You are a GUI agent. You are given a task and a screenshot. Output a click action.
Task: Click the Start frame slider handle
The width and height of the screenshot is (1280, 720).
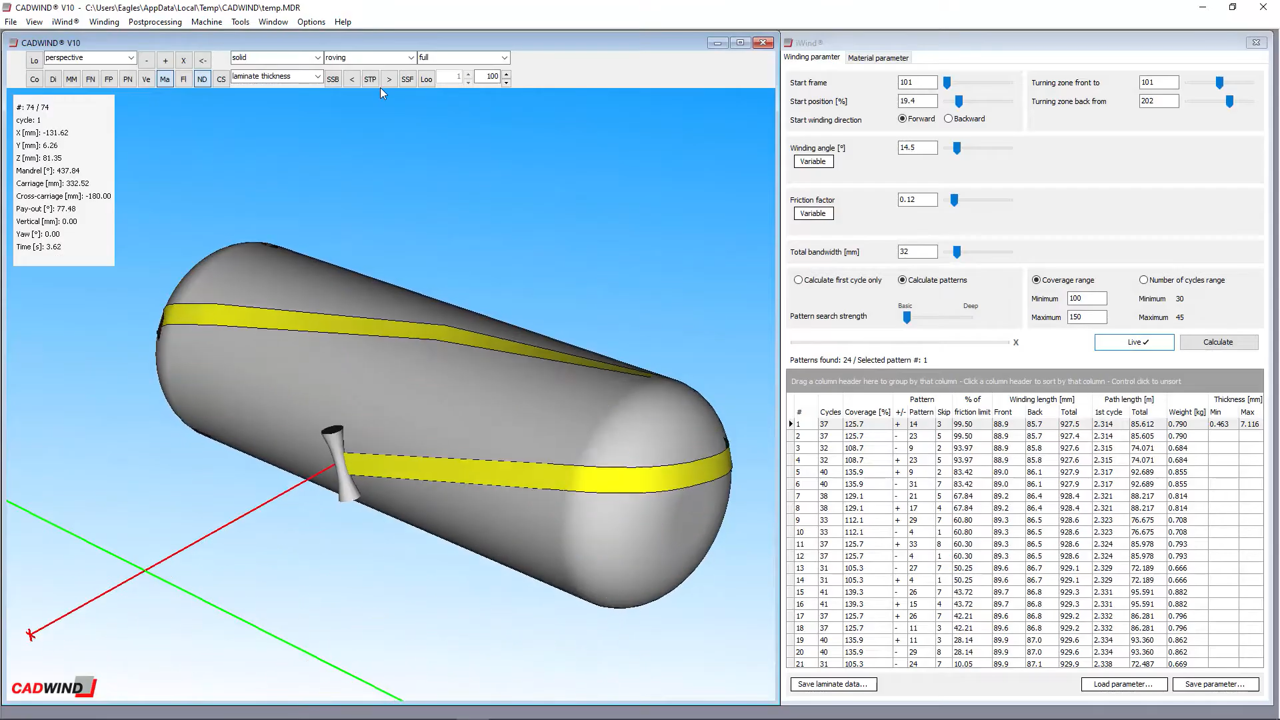click(x=947, y=82)
